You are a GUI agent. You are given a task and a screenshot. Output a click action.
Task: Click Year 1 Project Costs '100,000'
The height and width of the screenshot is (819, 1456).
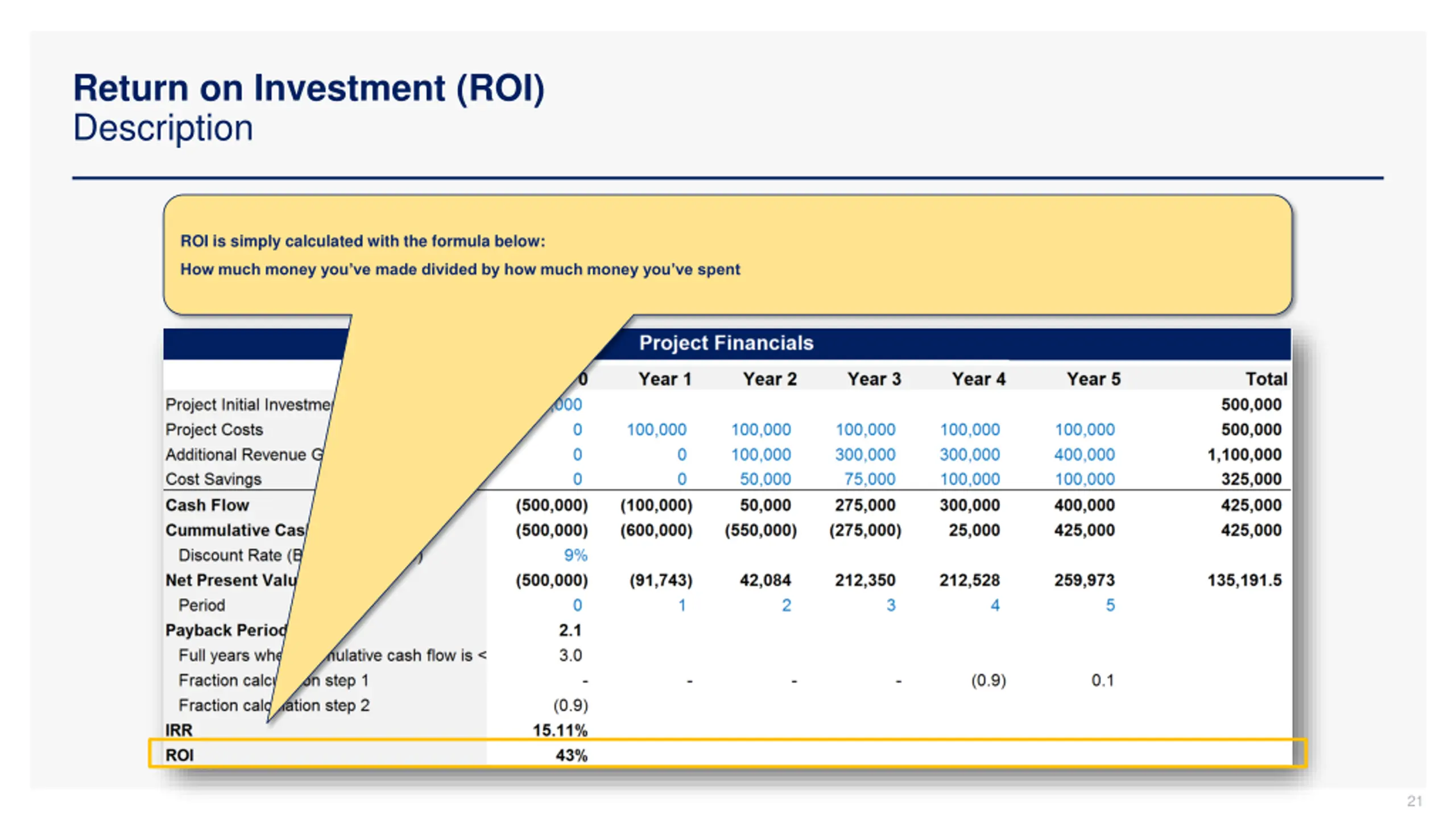(656, 430)
